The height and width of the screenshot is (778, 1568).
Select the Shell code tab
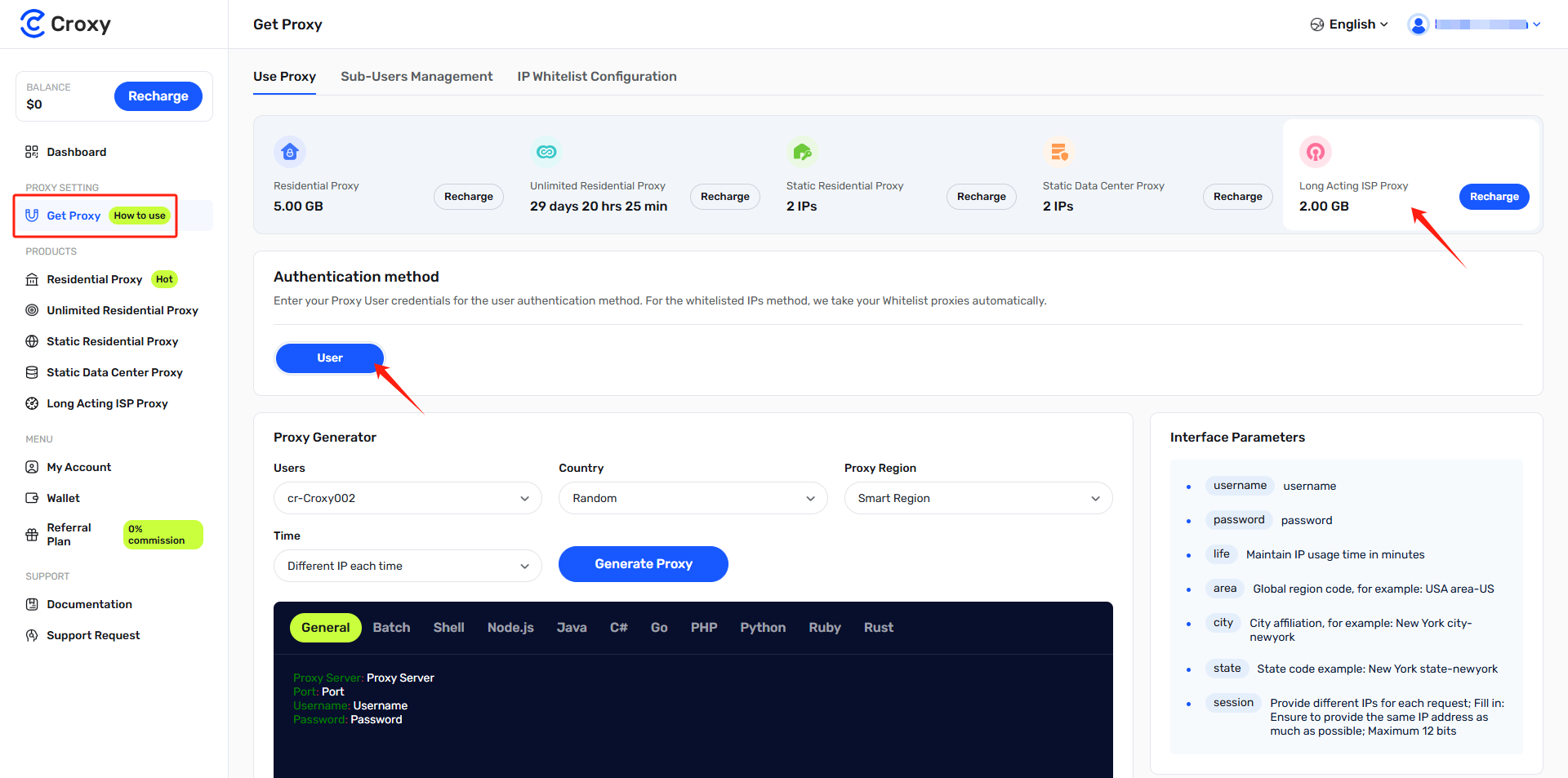coord(448,628)
